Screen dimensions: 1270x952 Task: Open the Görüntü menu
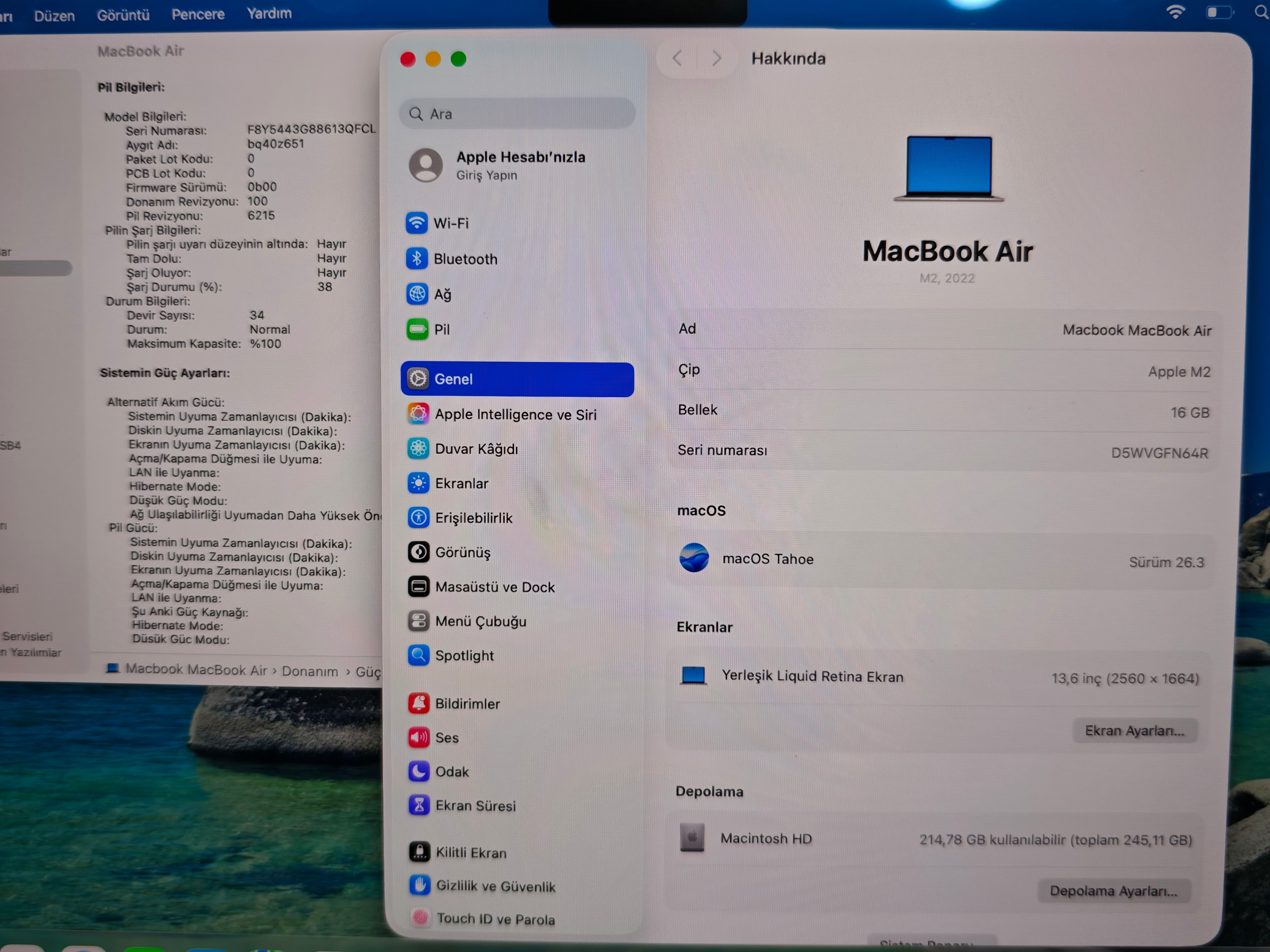click(x=123, y=15)
